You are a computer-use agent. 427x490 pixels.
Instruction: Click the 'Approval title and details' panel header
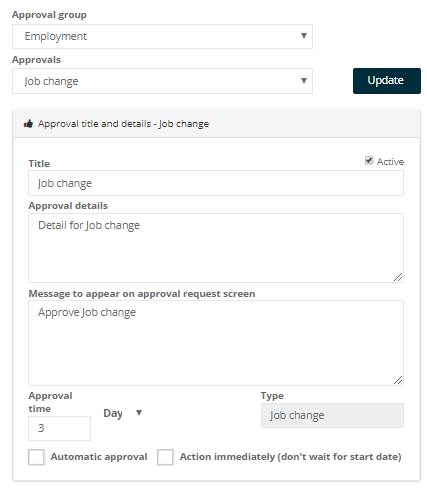coord(216,124)
